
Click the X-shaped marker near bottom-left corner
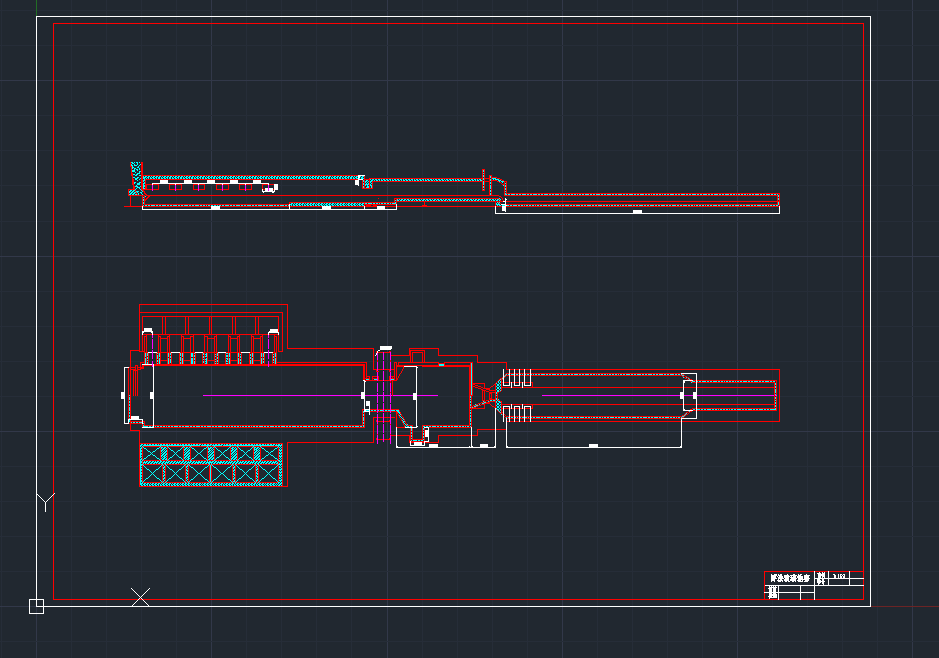tap(141, 597)
